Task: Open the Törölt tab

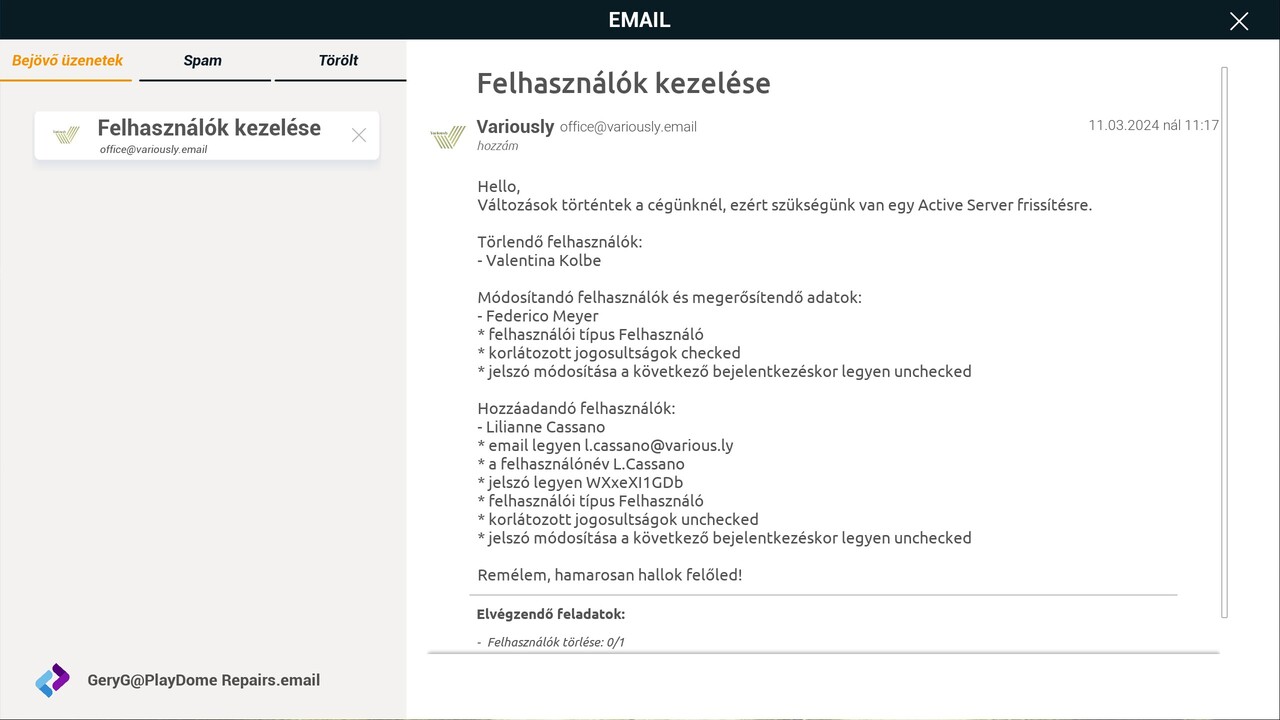Action: [x=338, y=60]
